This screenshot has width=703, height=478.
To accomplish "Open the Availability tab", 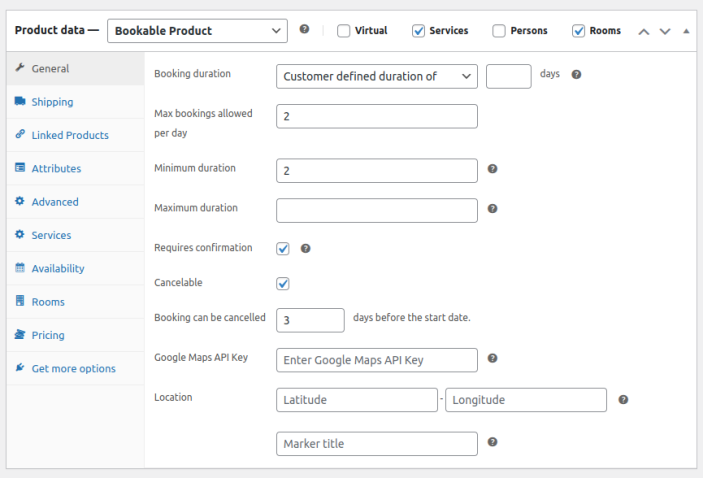I will tap(58, 268).
